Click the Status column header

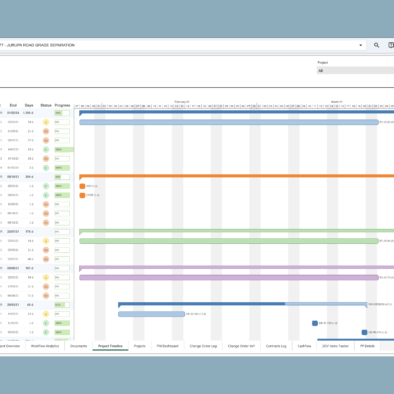click(x=46, y=105)
